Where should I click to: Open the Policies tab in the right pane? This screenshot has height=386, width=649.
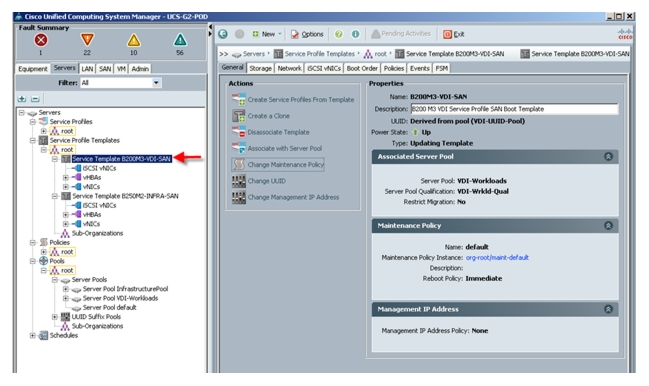[394, 68]
